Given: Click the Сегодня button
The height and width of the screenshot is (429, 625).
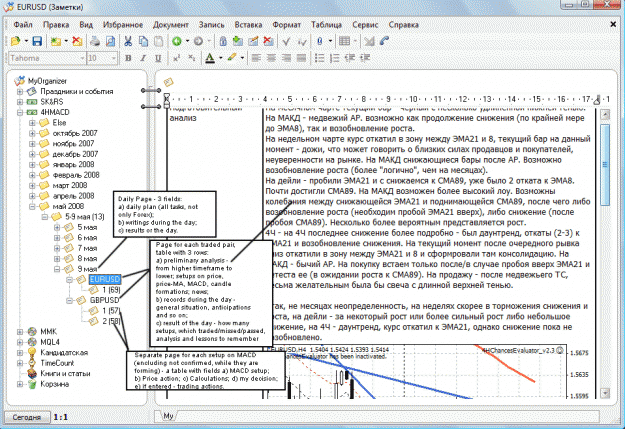Looking at the screenshot, I should 27,417.
